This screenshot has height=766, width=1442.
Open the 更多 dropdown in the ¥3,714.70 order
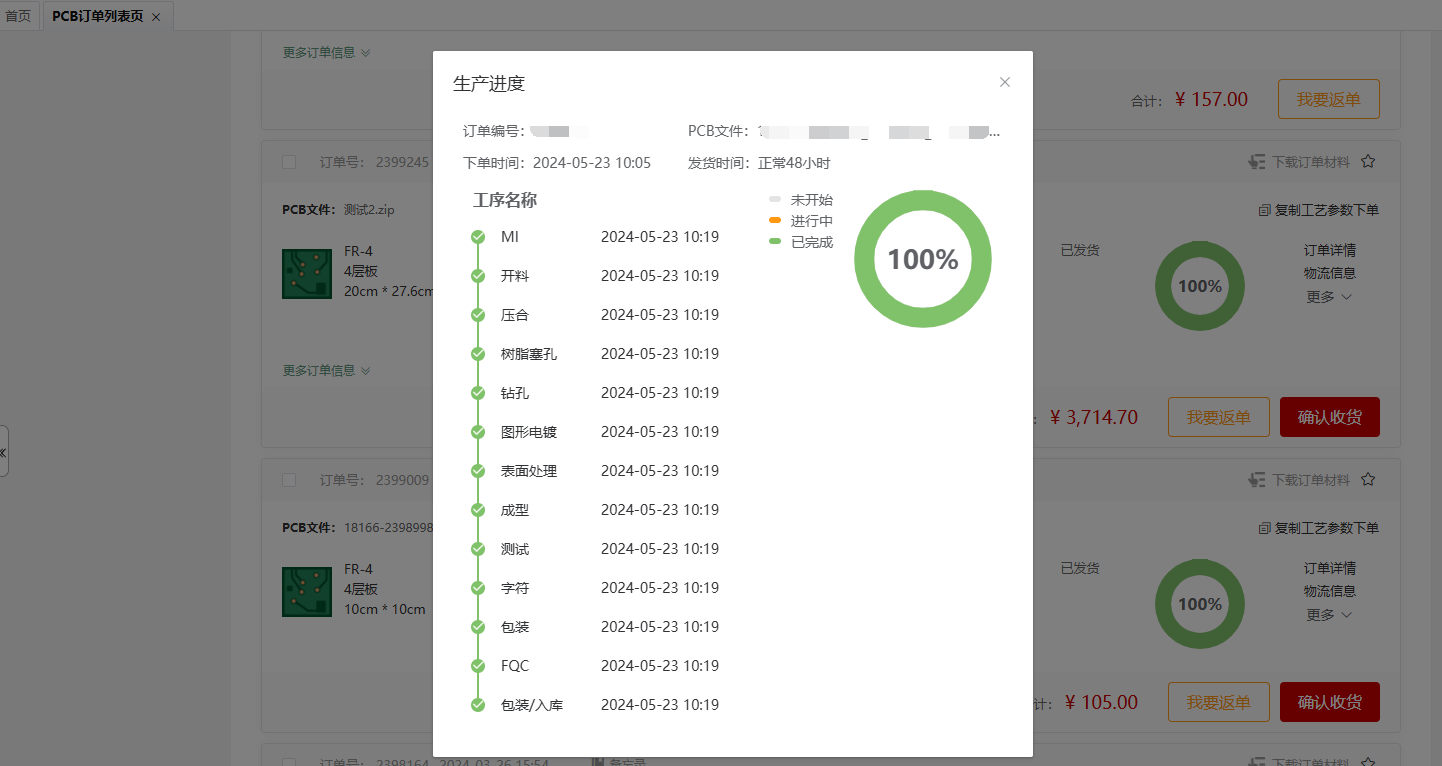1329,297
